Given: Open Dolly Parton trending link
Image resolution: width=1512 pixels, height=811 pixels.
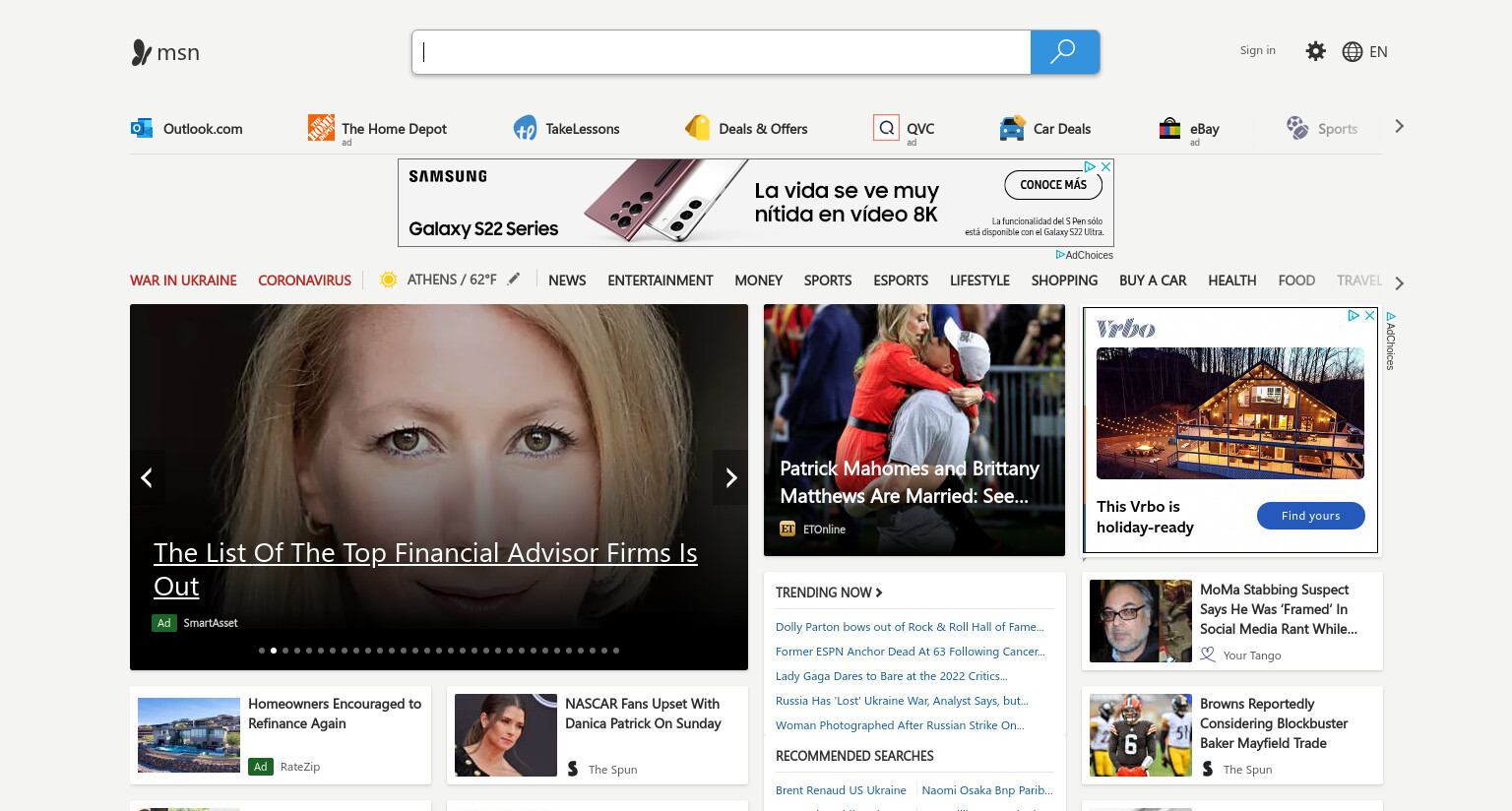Looking at the screenshot, I should click(x=910, y=627).
